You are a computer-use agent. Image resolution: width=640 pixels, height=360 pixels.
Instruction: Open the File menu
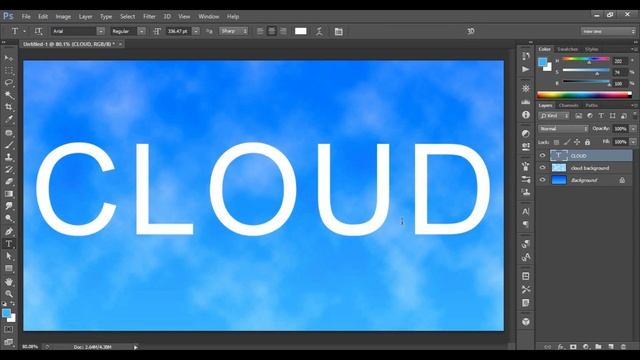[x=26, y=16]
